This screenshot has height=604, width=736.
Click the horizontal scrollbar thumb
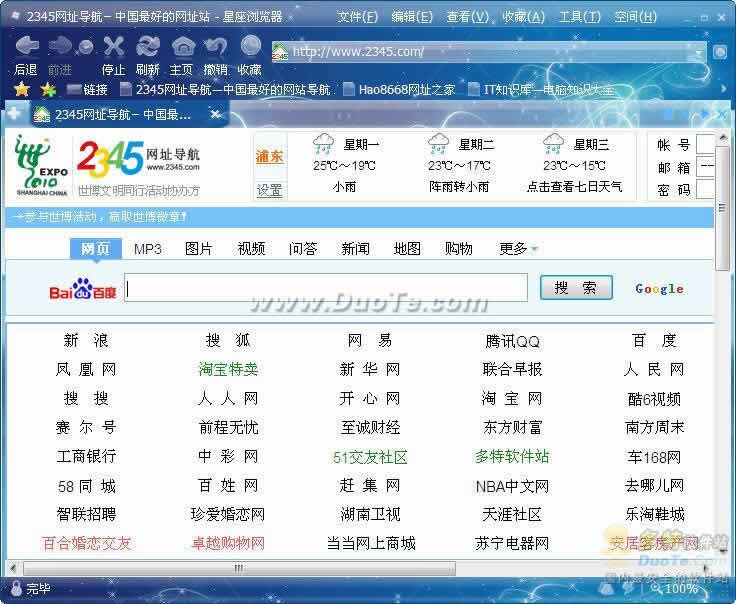[x=239, y=568]
